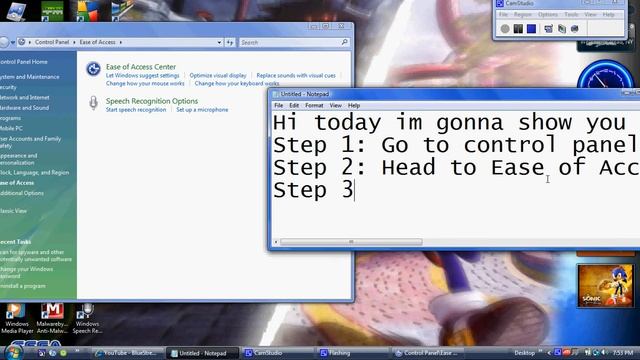The height and width of the screenshot is (360, 640).
Task: Open Ease of Access Center heading link
Action: click(141, 67)
